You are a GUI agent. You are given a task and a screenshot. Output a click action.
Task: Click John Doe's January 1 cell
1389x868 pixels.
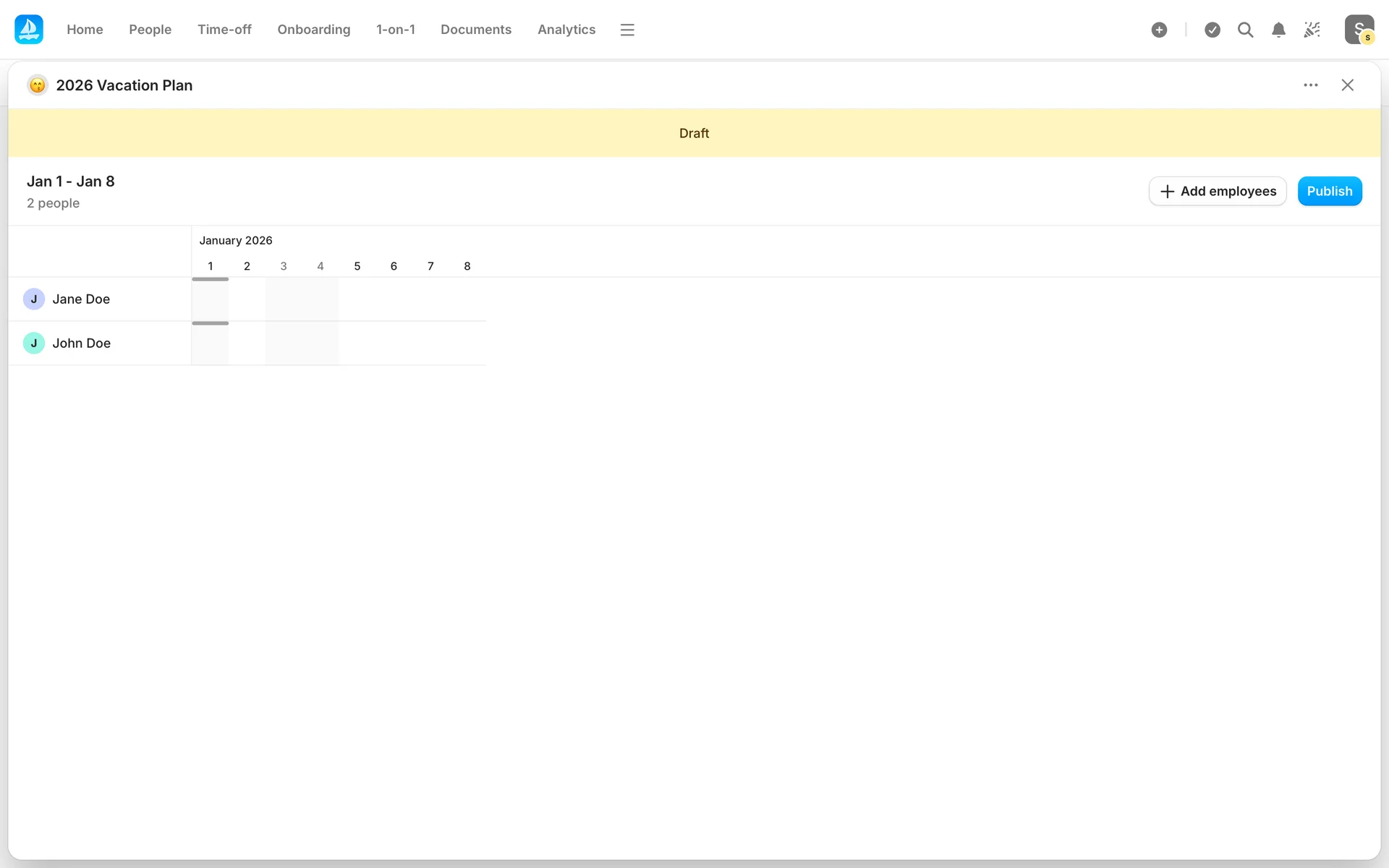211,344
